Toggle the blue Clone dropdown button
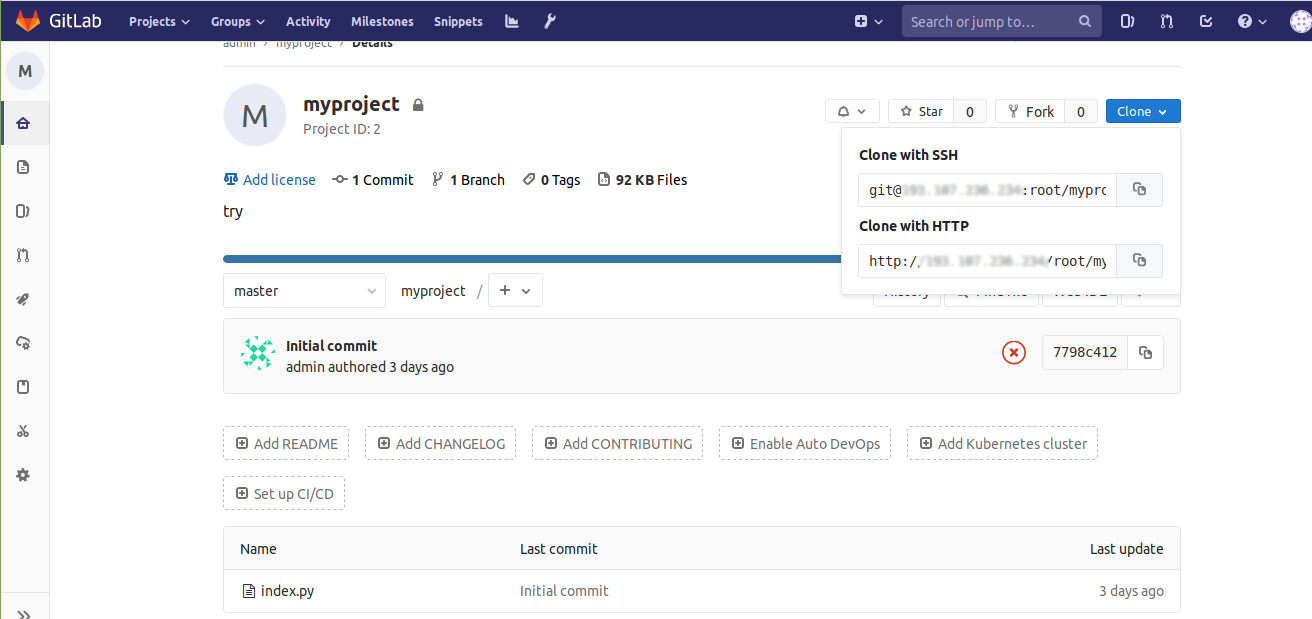Image resolution: width=1312 pixels, height=619 pixels. point(1143,111)
